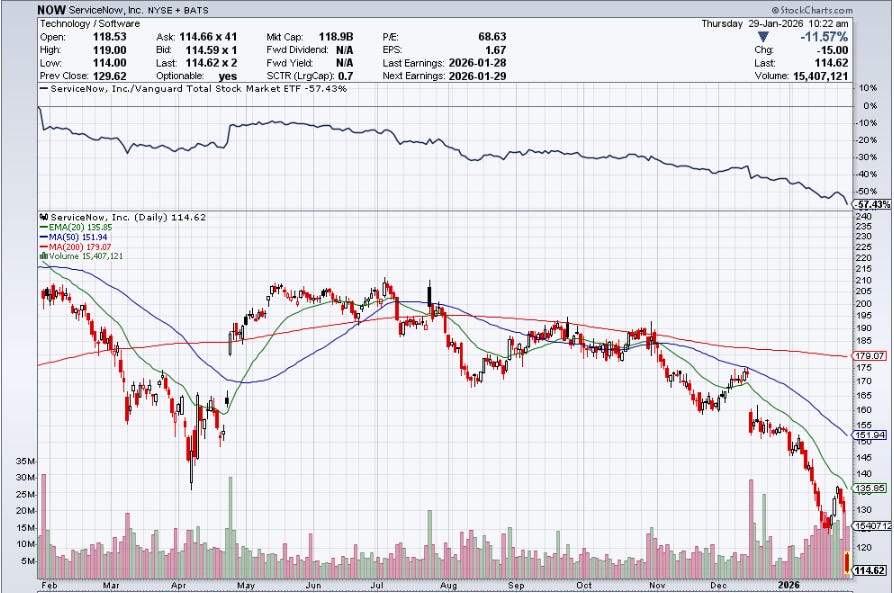
Task: Click the -11.57% percent change figure
Action: click(824, 37)
